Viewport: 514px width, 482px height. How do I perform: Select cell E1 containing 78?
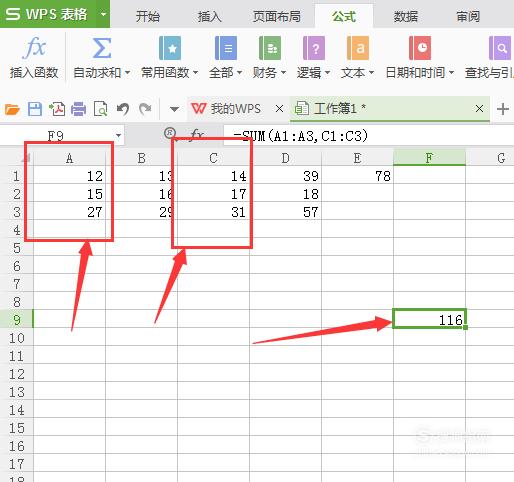coord(357,176)
